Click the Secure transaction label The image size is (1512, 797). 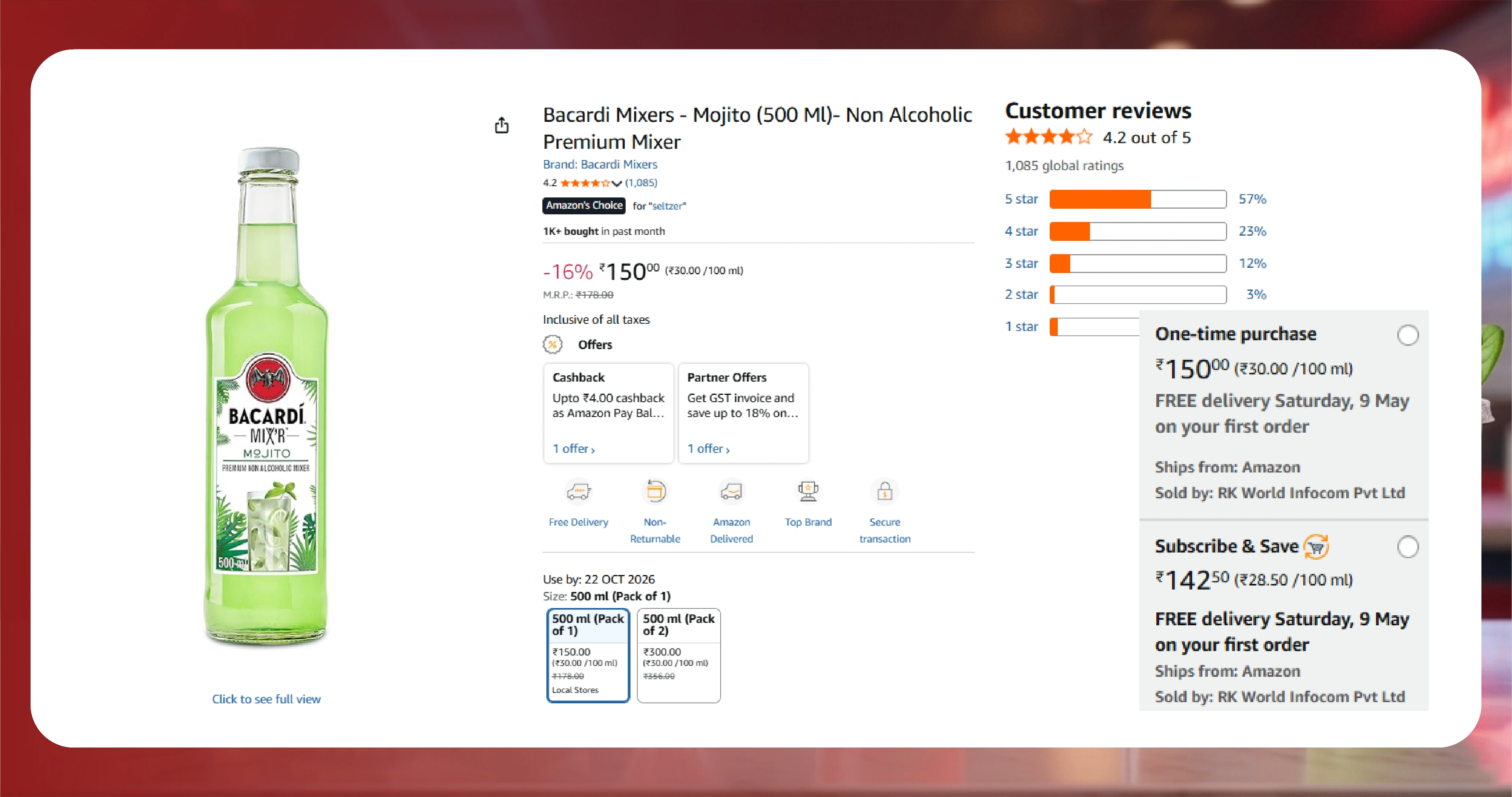point(884,530)
